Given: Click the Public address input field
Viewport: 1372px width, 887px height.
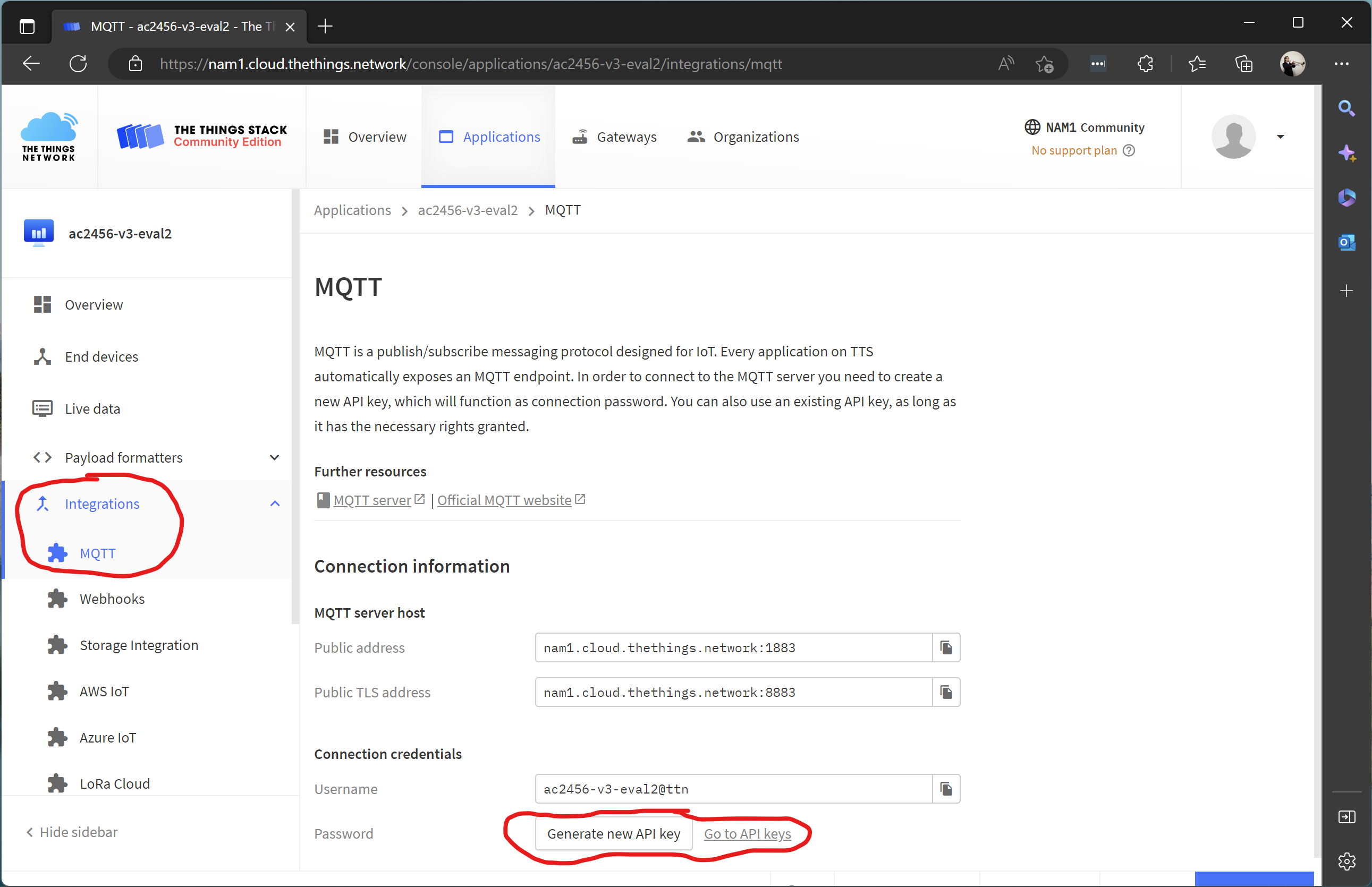Looking at the screenshot, I should pyautogui.click(x=733, y=647).
